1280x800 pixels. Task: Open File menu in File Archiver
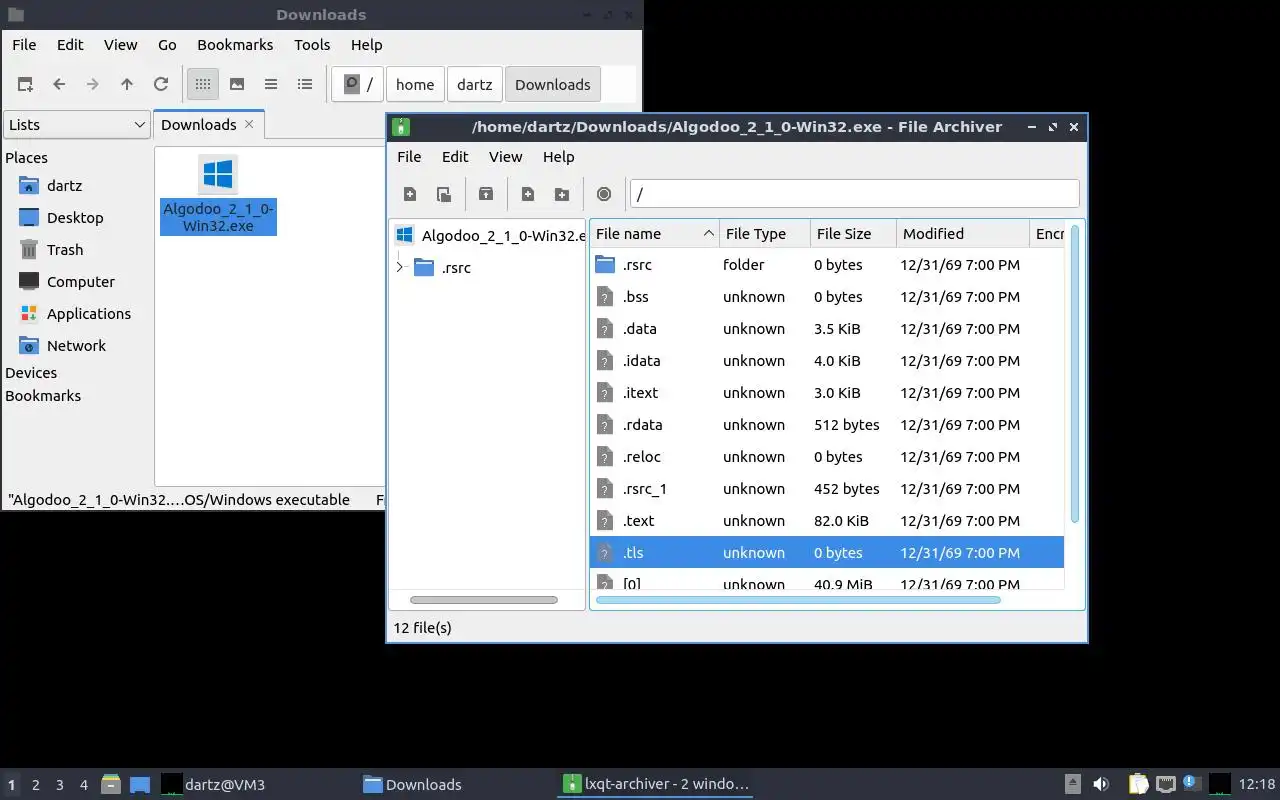[x=409, y=157]
